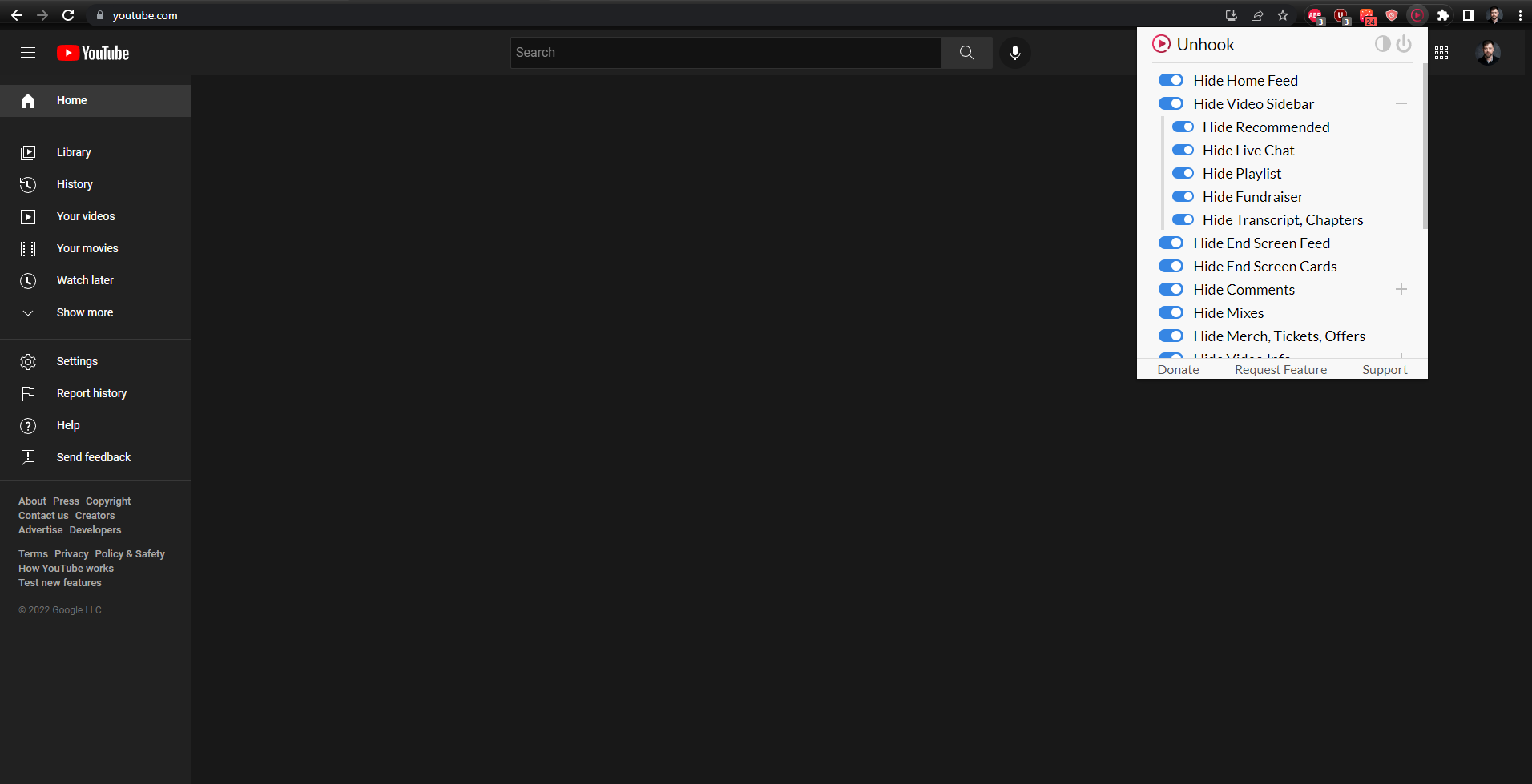Open the uBlock Origin extension icon
This screenshot has height=784, width=1532.
(1340, 15)
